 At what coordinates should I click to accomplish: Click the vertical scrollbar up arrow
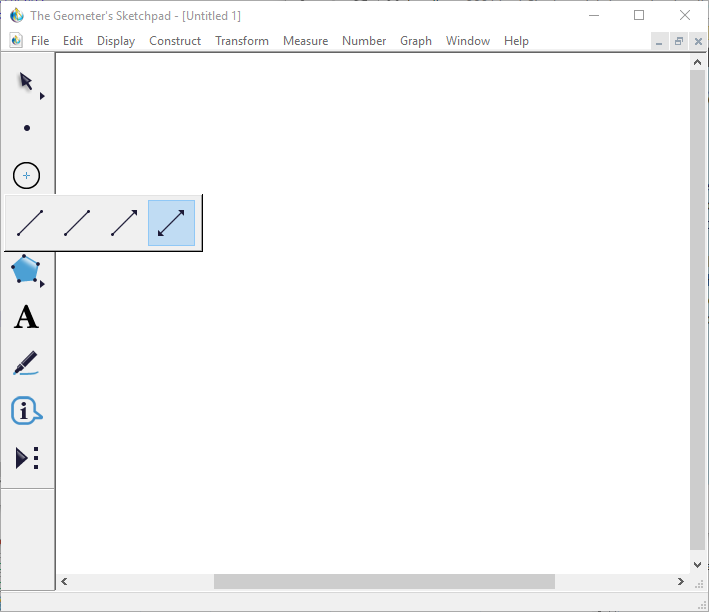tap(697, 62)
